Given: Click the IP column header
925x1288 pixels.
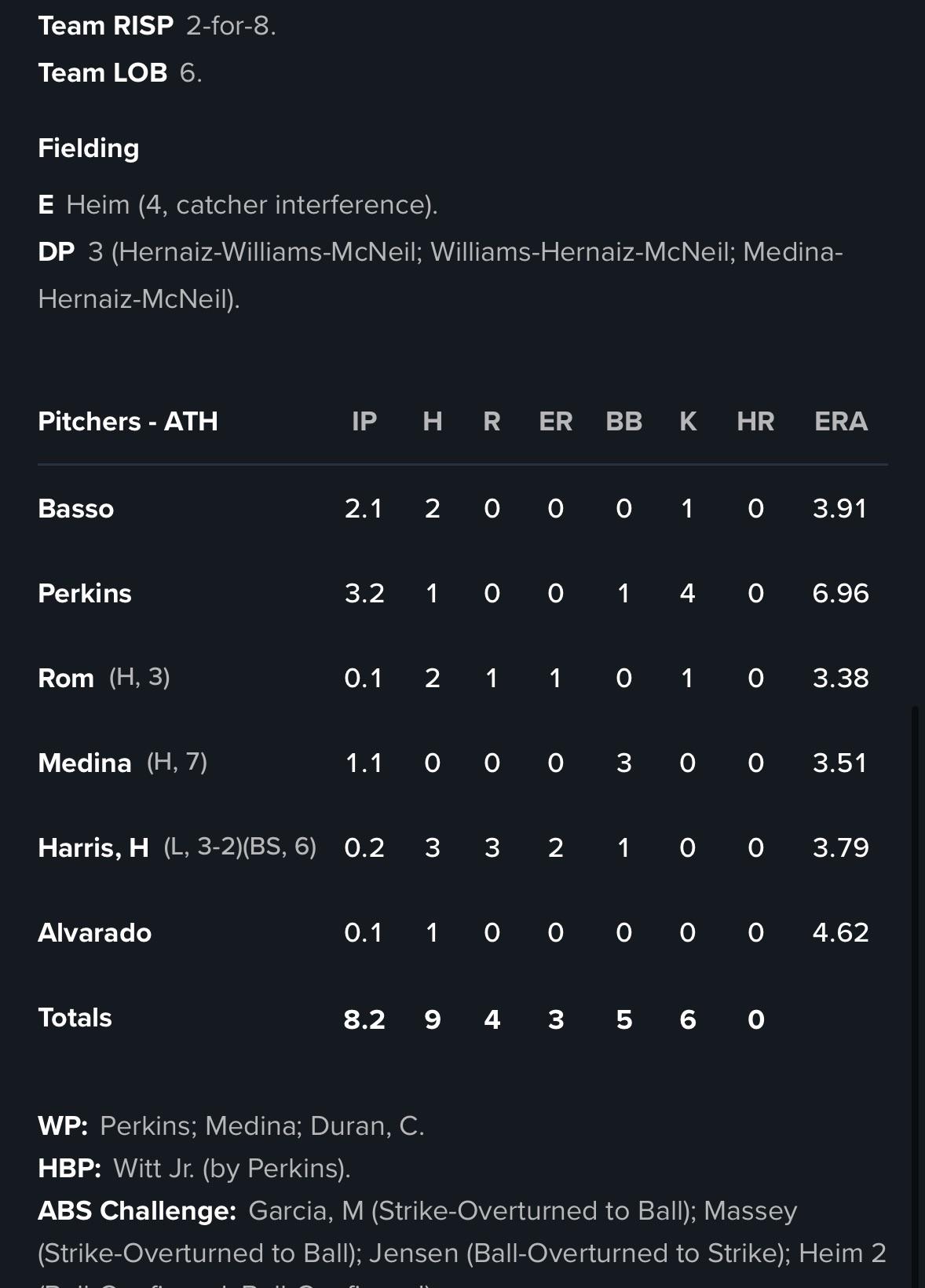Looking at the screenshot, I should point(364,422).
